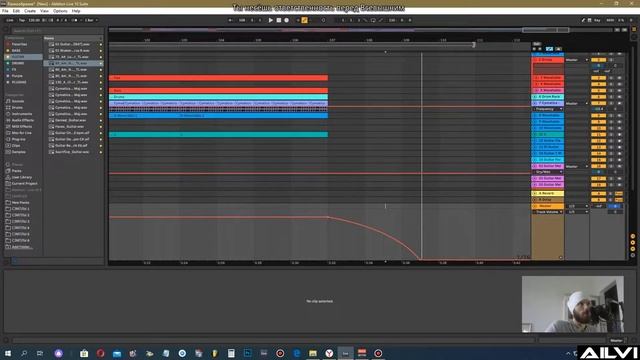
Task: Open the Clips category
Action: point(16,145)
